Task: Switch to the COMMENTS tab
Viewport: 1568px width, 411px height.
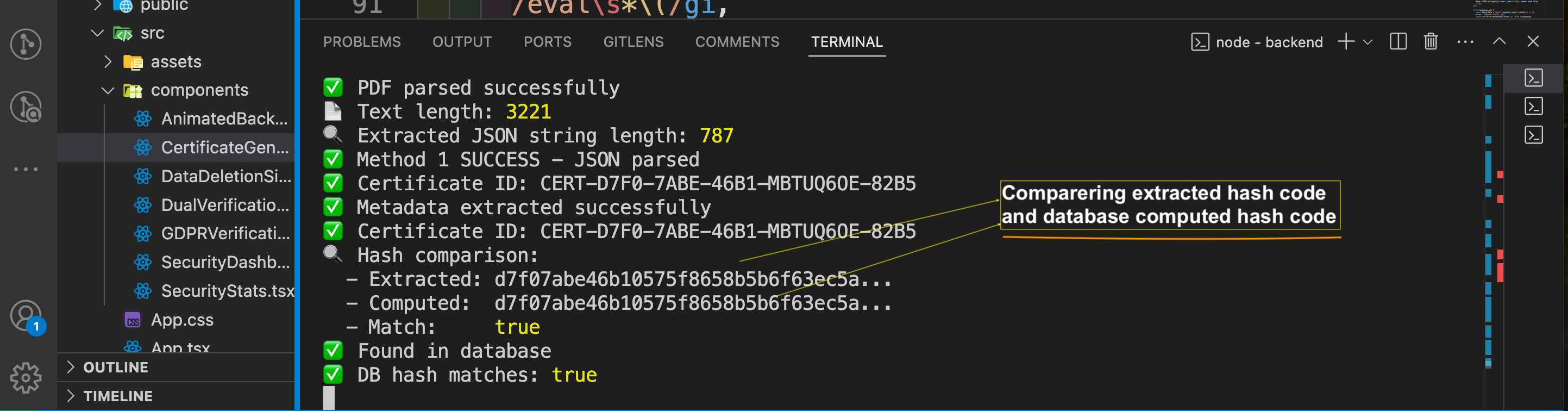Action: point(737,42)
